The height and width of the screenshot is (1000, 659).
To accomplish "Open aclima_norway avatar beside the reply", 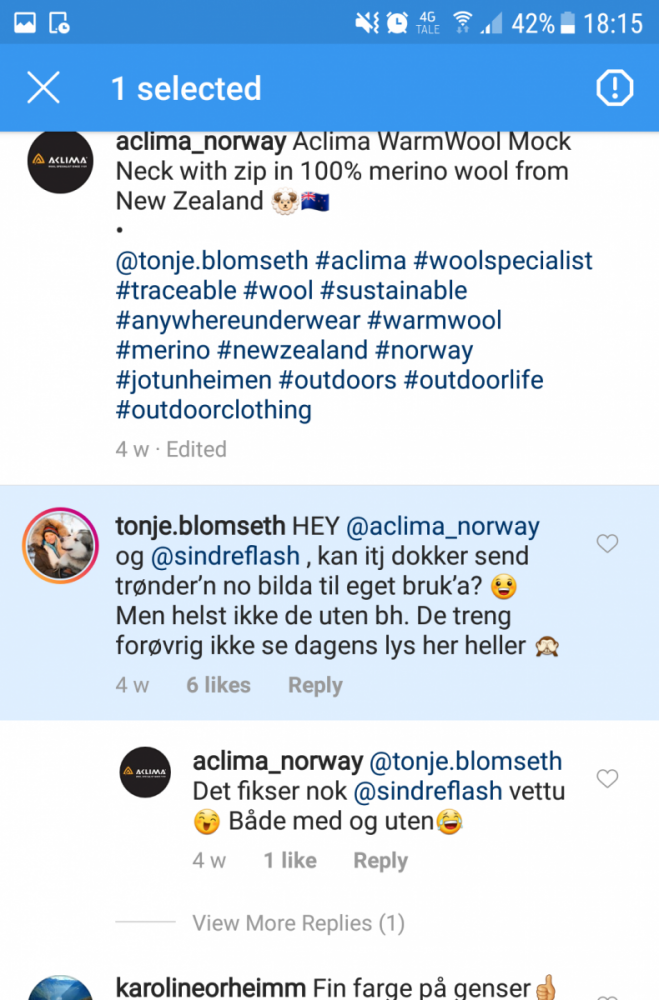I will point(145,772).
